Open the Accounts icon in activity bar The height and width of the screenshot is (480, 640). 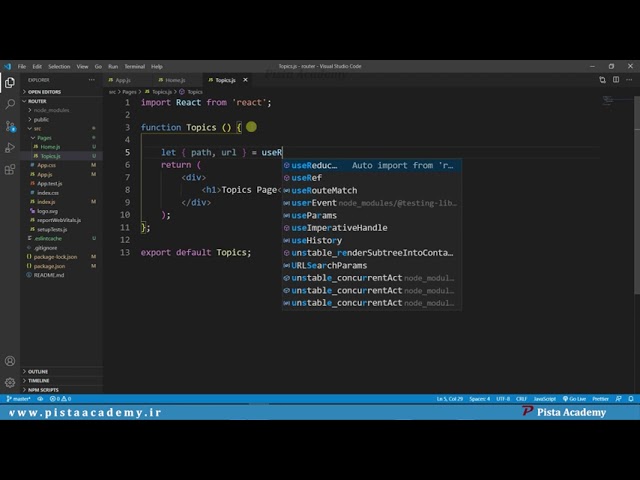pyautogui.click(x=10, y=361)
